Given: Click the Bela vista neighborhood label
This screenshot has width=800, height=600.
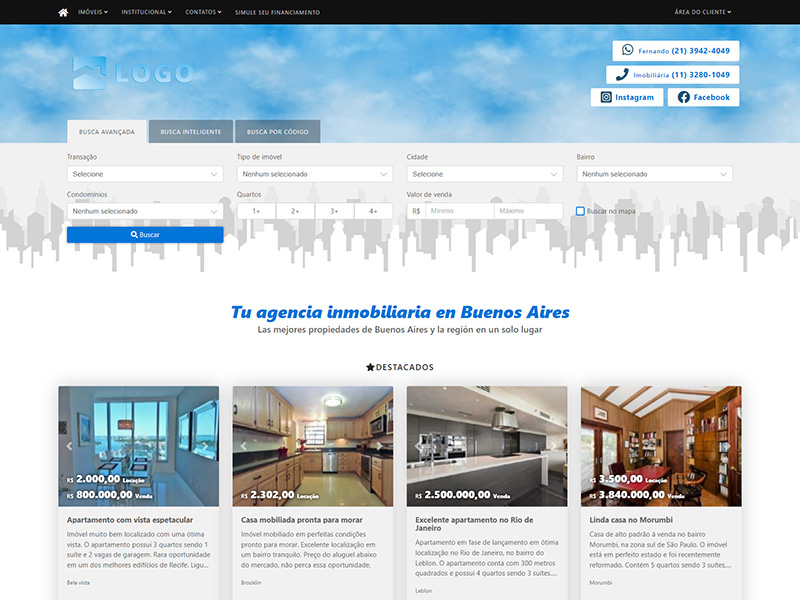Looking at the screenshot, I should [x=78, y=583].
